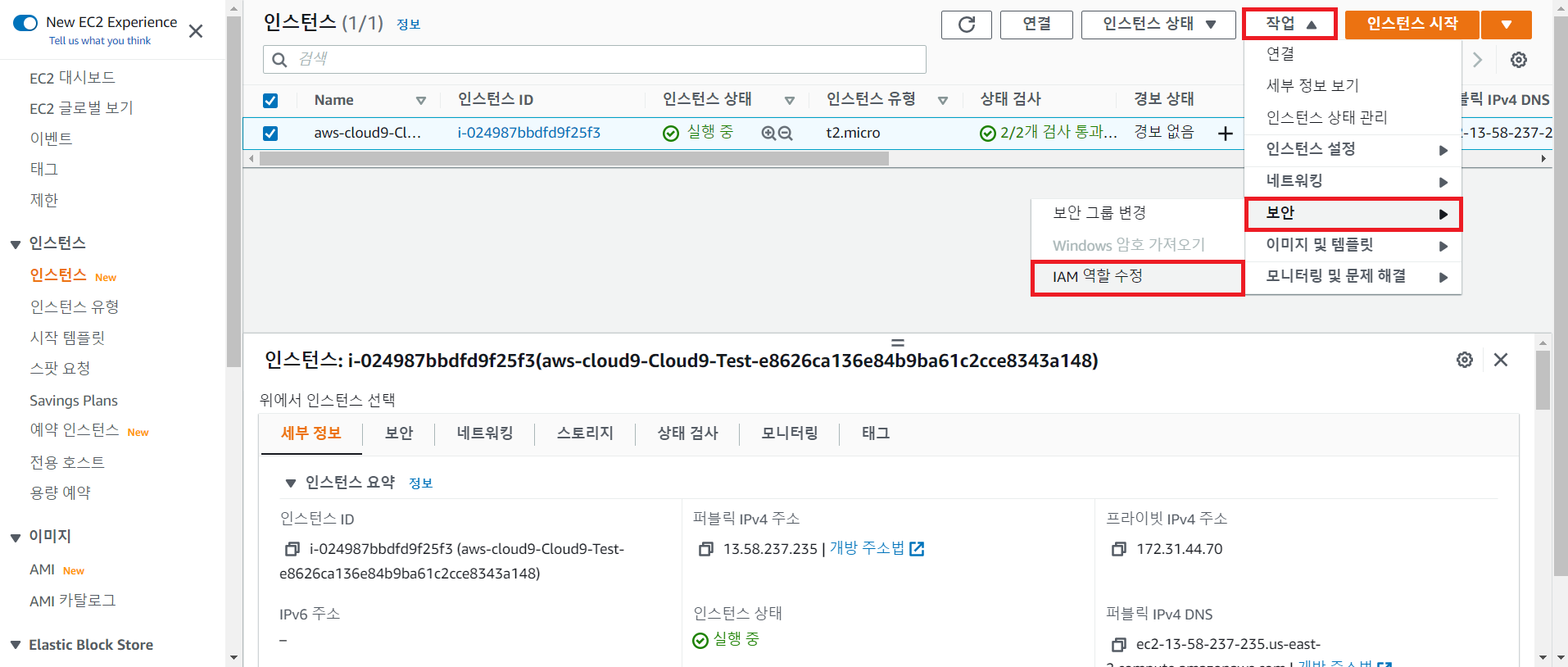Switch to the 모니터링 tab
This screenshot has height=667, width=1568.
[790, 433]
